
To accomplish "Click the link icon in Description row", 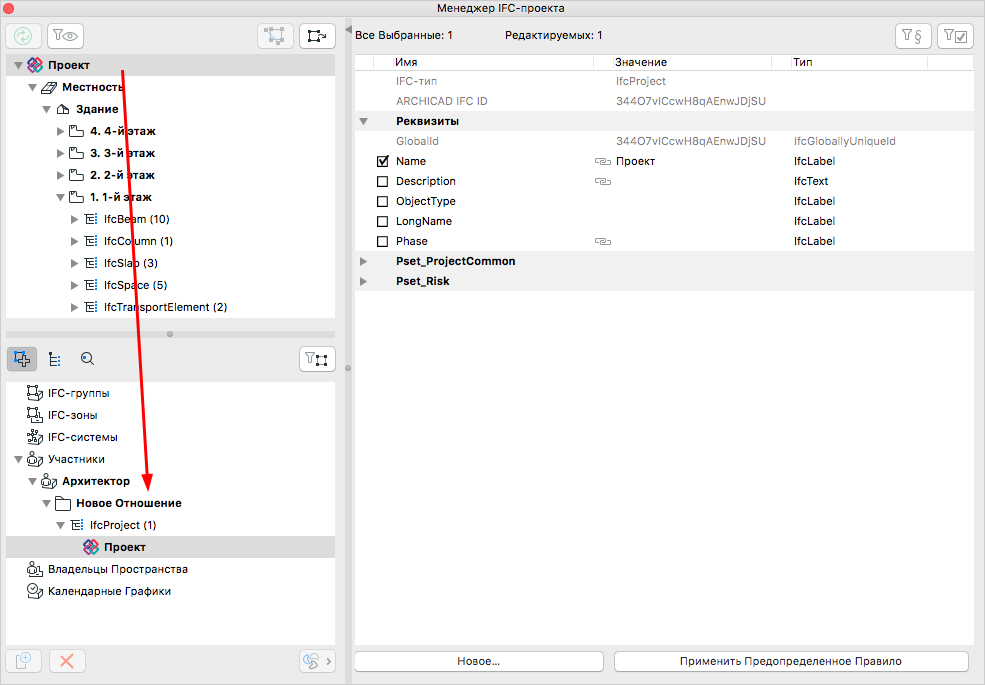I will click(602, 182).
